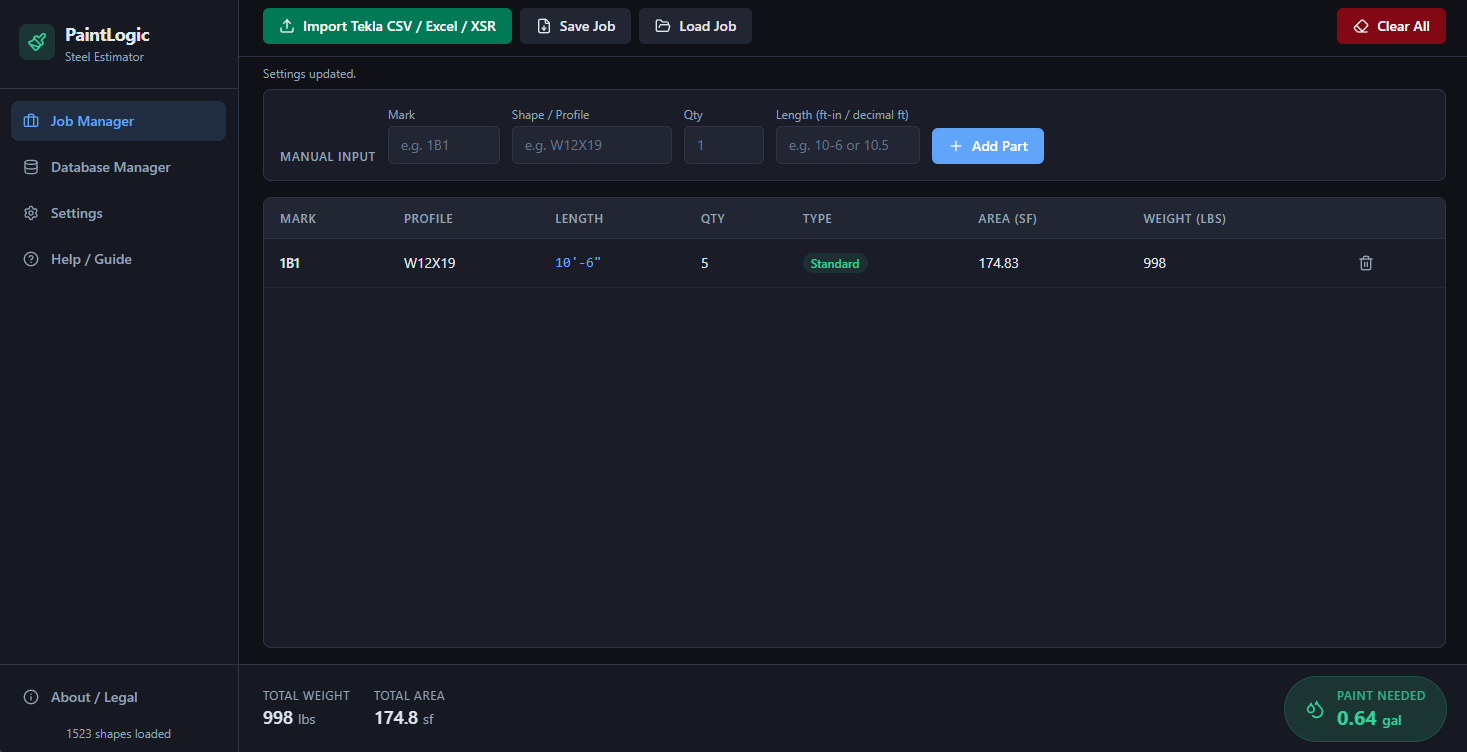Viewport: 1467px width, 752px height.
Task: Click the PROFILE column header
Action: point(428,219)
